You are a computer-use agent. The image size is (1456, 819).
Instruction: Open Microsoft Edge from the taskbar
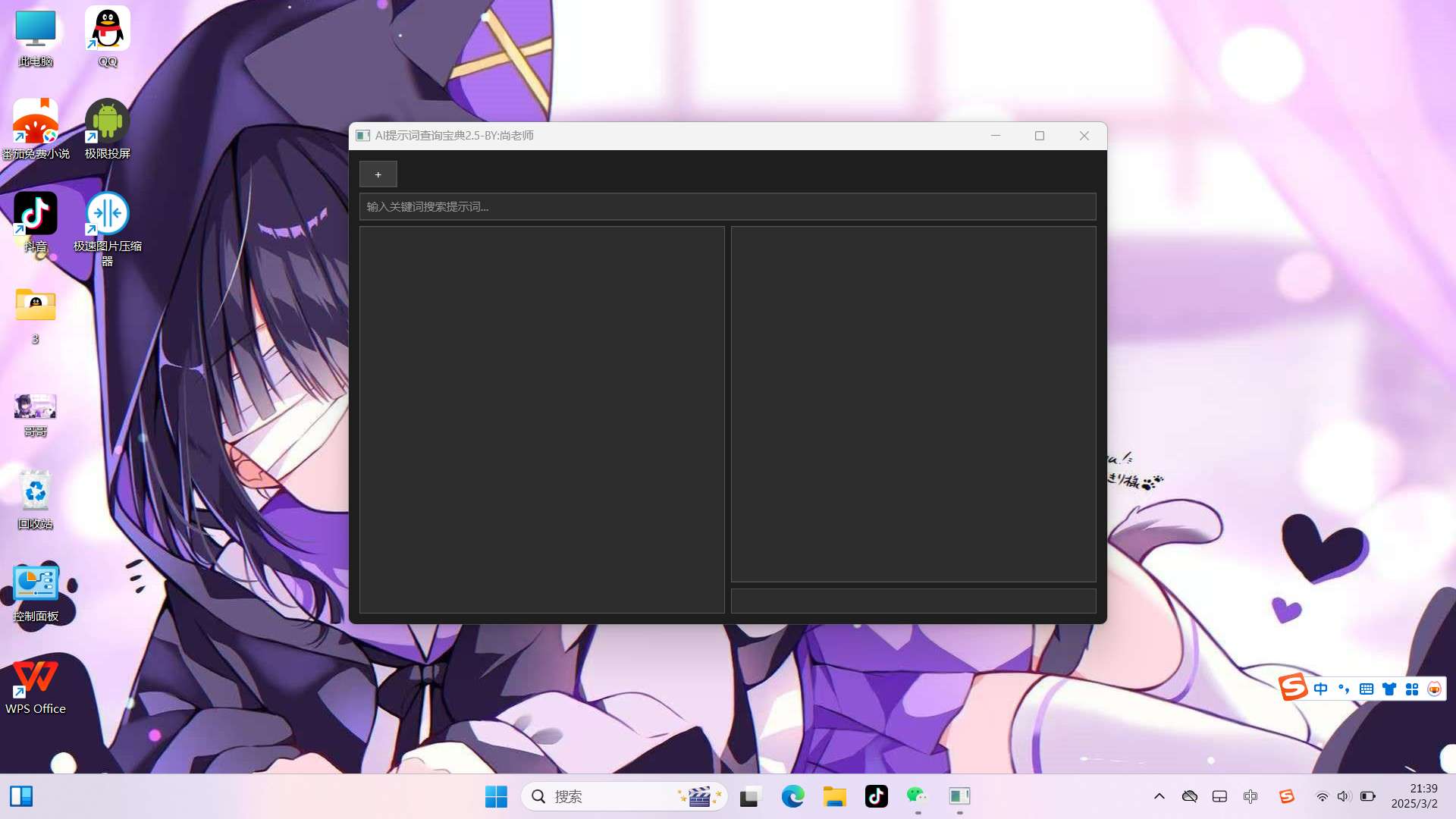pyautogui.click(x=792, y=796)
